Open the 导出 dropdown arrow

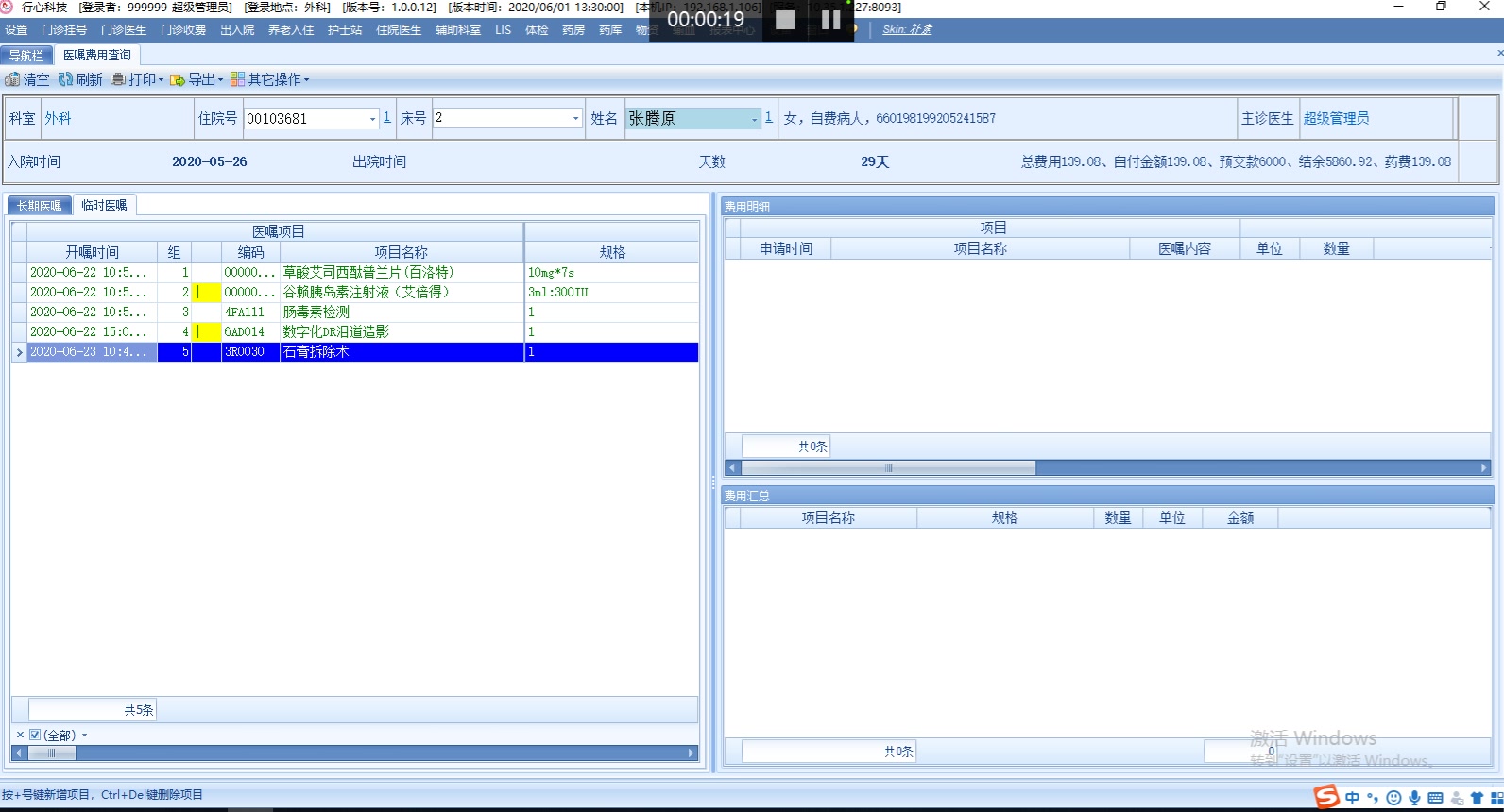[x=220, y=80]
